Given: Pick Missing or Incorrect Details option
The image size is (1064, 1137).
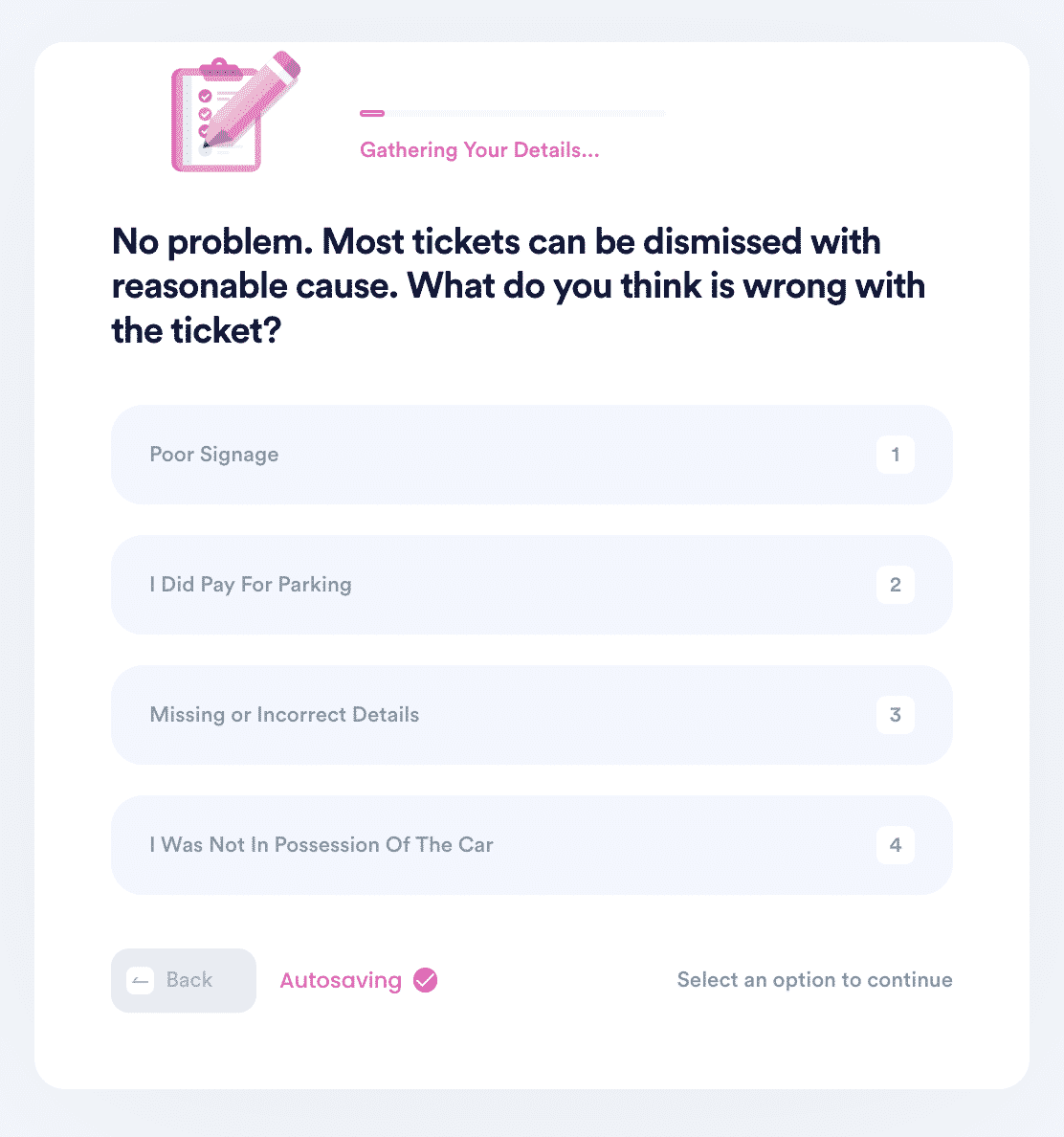Looking at the screenshot, I should point(531,715).
